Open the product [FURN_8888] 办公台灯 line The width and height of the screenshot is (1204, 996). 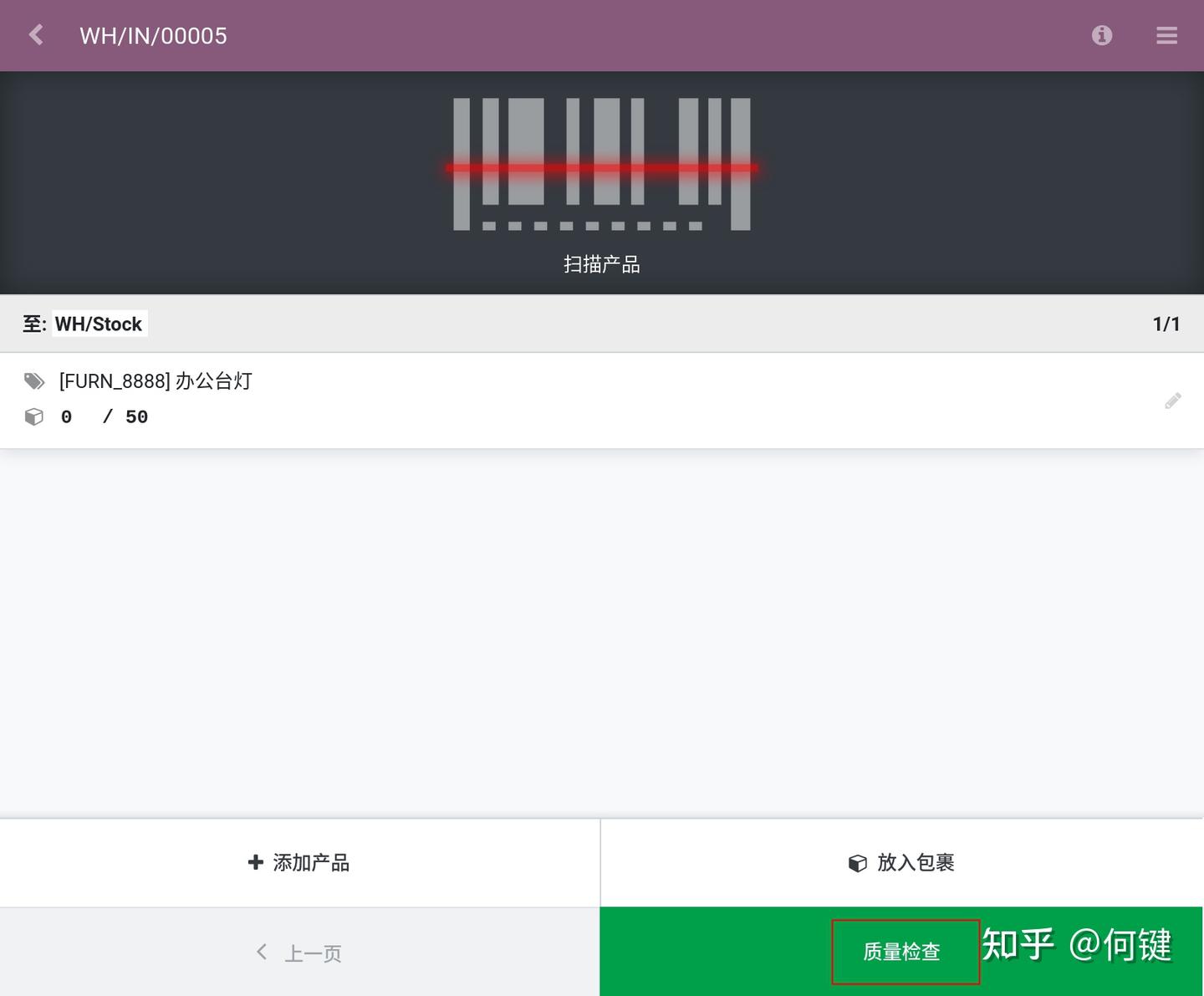click(x=156, y=381)
